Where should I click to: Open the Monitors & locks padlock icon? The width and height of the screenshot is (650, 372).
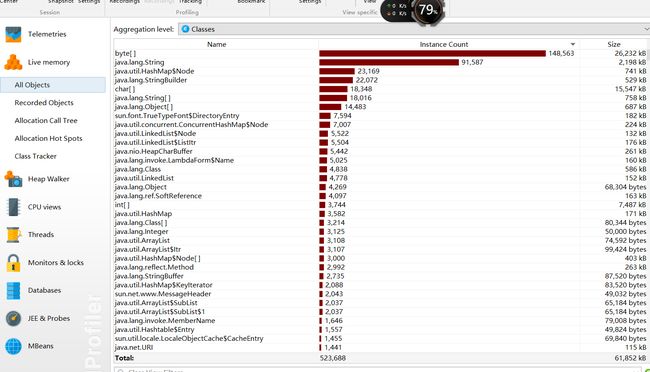point(13,263)
